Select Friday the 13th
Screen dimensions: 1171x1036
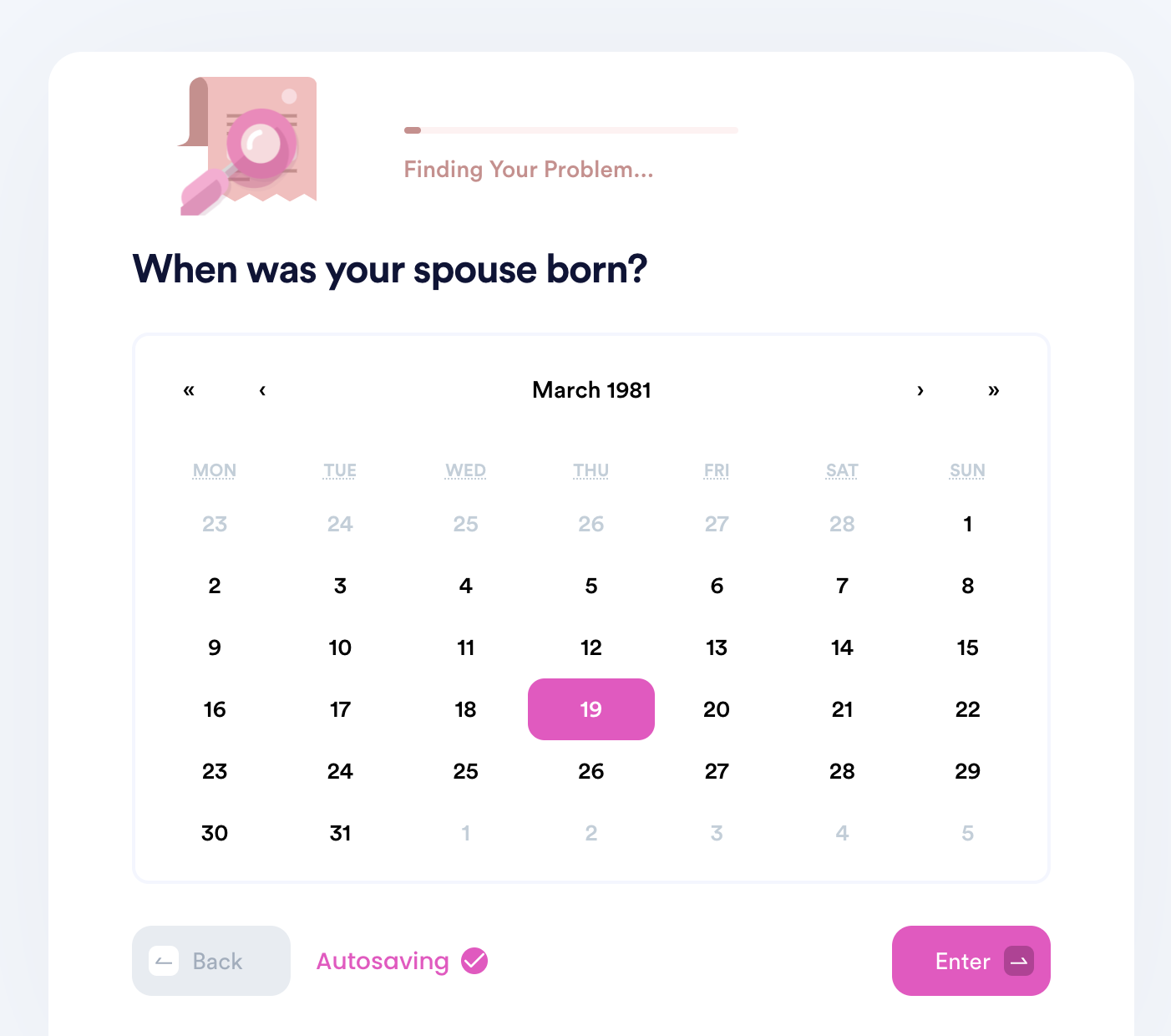click(717, 647)
